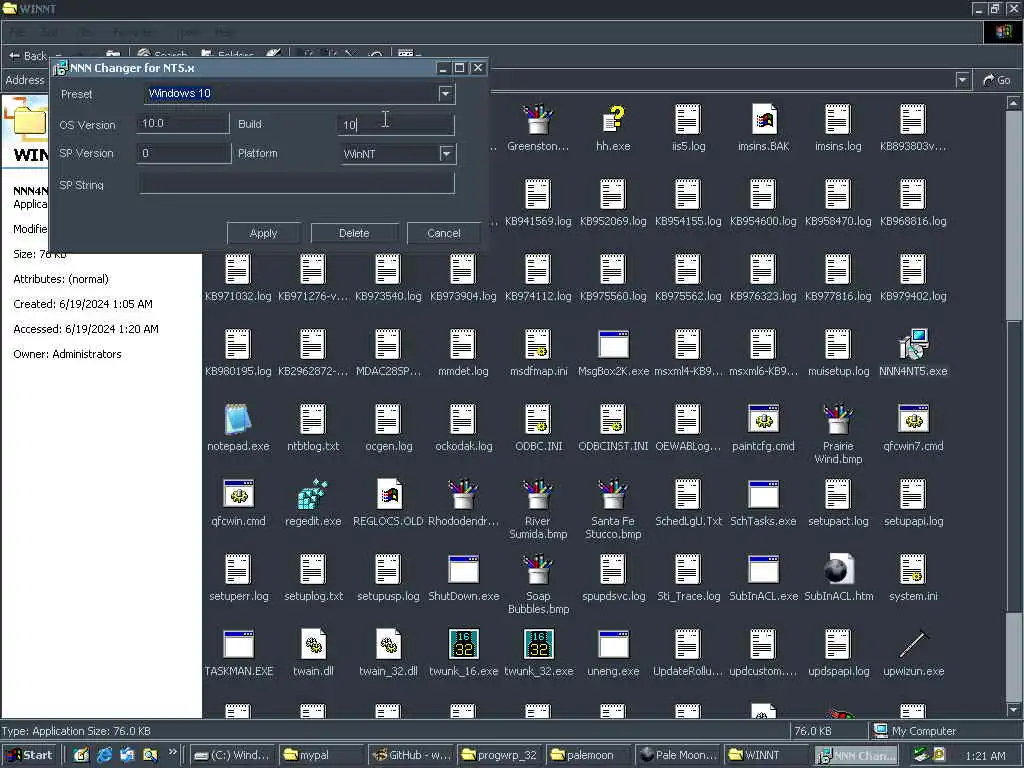Image resolution: width=1024 pixels, height=768 pixels.
Task: Select the ODBC.INI file icon
Action: 537,419
